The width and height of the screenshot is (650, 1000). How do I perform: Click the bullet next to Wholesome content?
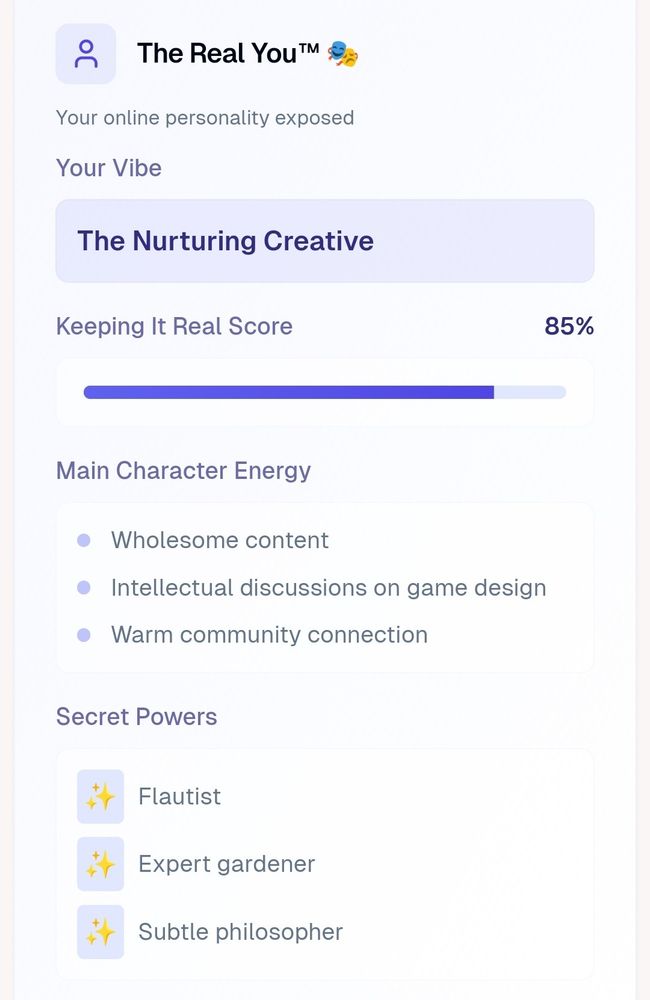click(x=83, y=540)
